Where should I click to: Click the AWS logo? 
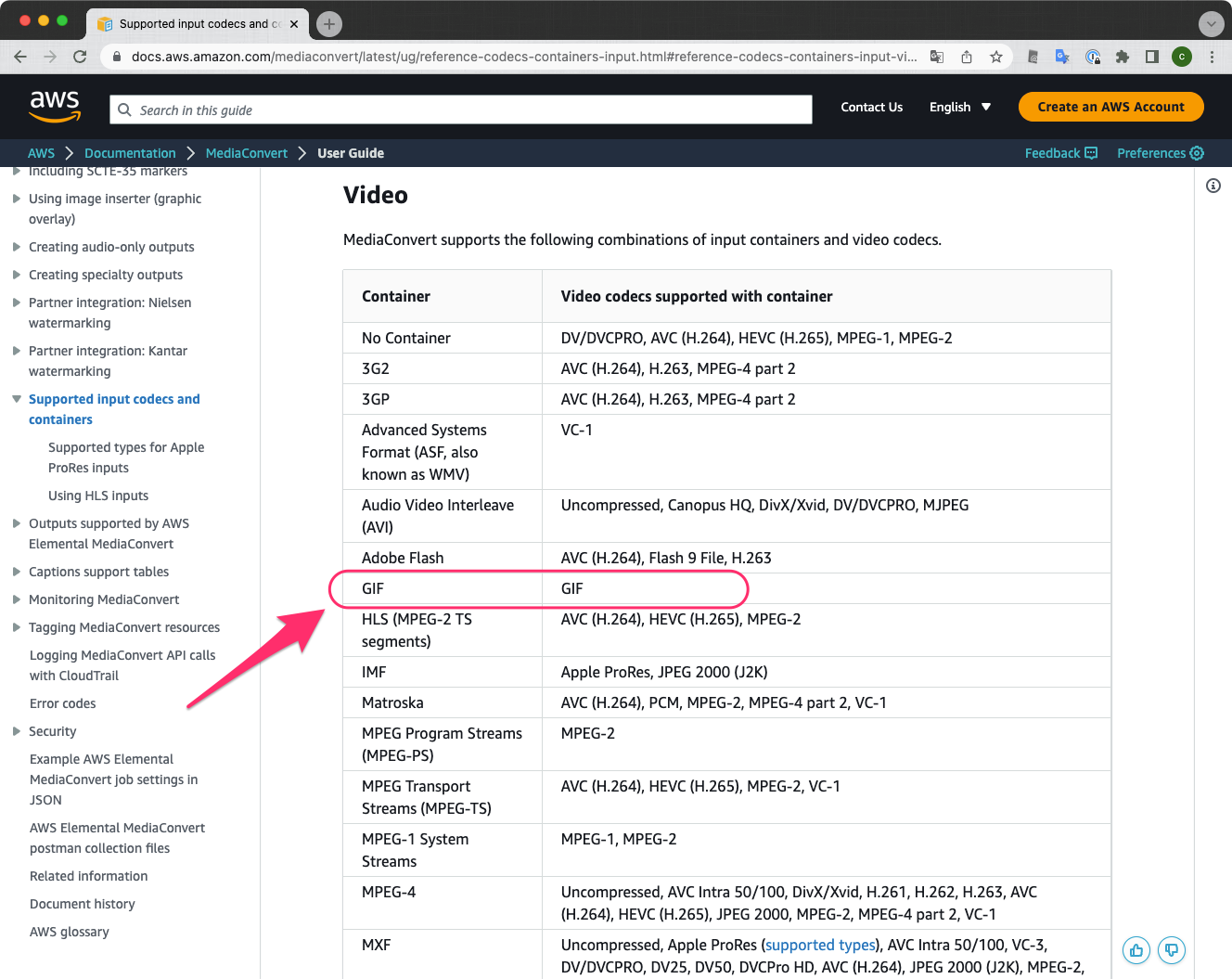tap(56, 106)
